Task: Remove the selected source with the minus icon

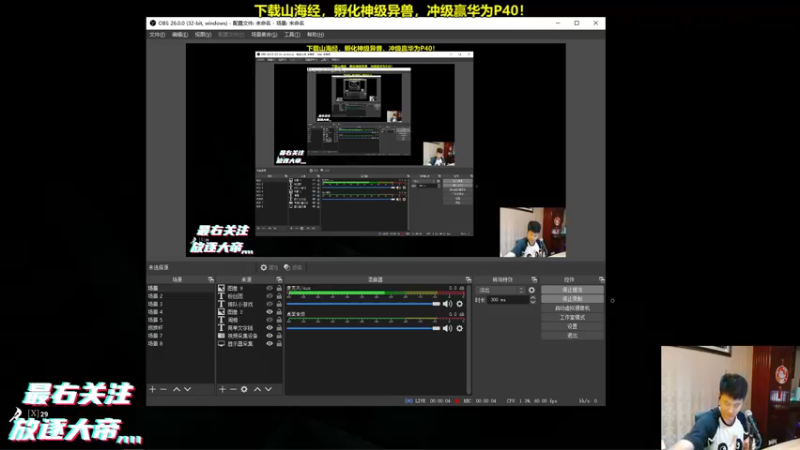Action: (x=233, y=389)
